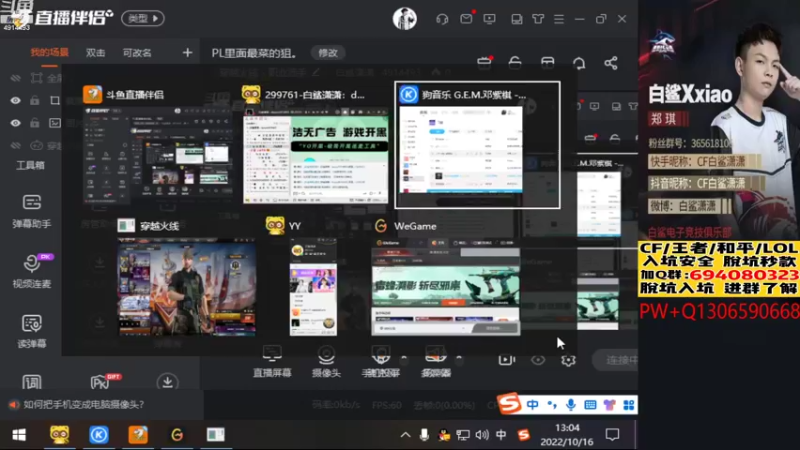Open the hamburger menu in the title bar
This screenshot has width=800, height=450.
coord(559,19)
